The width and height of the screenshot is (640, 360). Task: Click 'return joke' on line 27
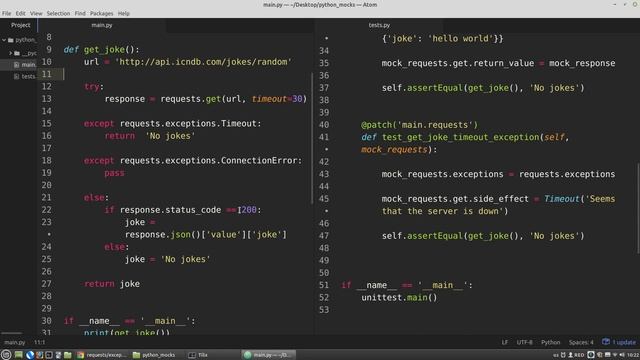[x=111, y=284]
